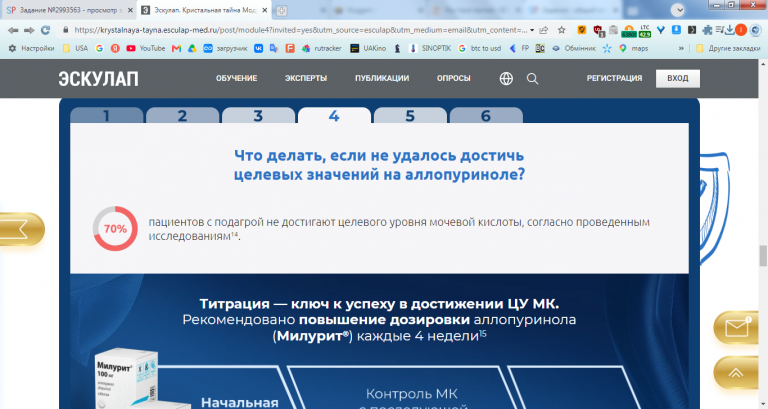Image resolution: width=768 pixels, height=409 pixels.
Task: Click the search magnifier in site header
Action: (x=532, y=79)
